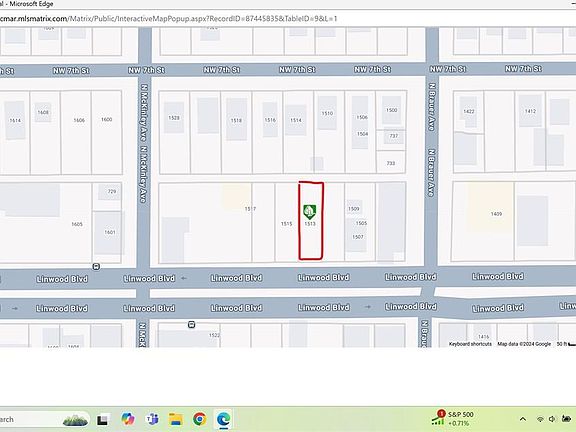The width and height of the screenshot is (576, 432).
Task: Launch Google Chrome from the taskbar
Action: [199, 419]
